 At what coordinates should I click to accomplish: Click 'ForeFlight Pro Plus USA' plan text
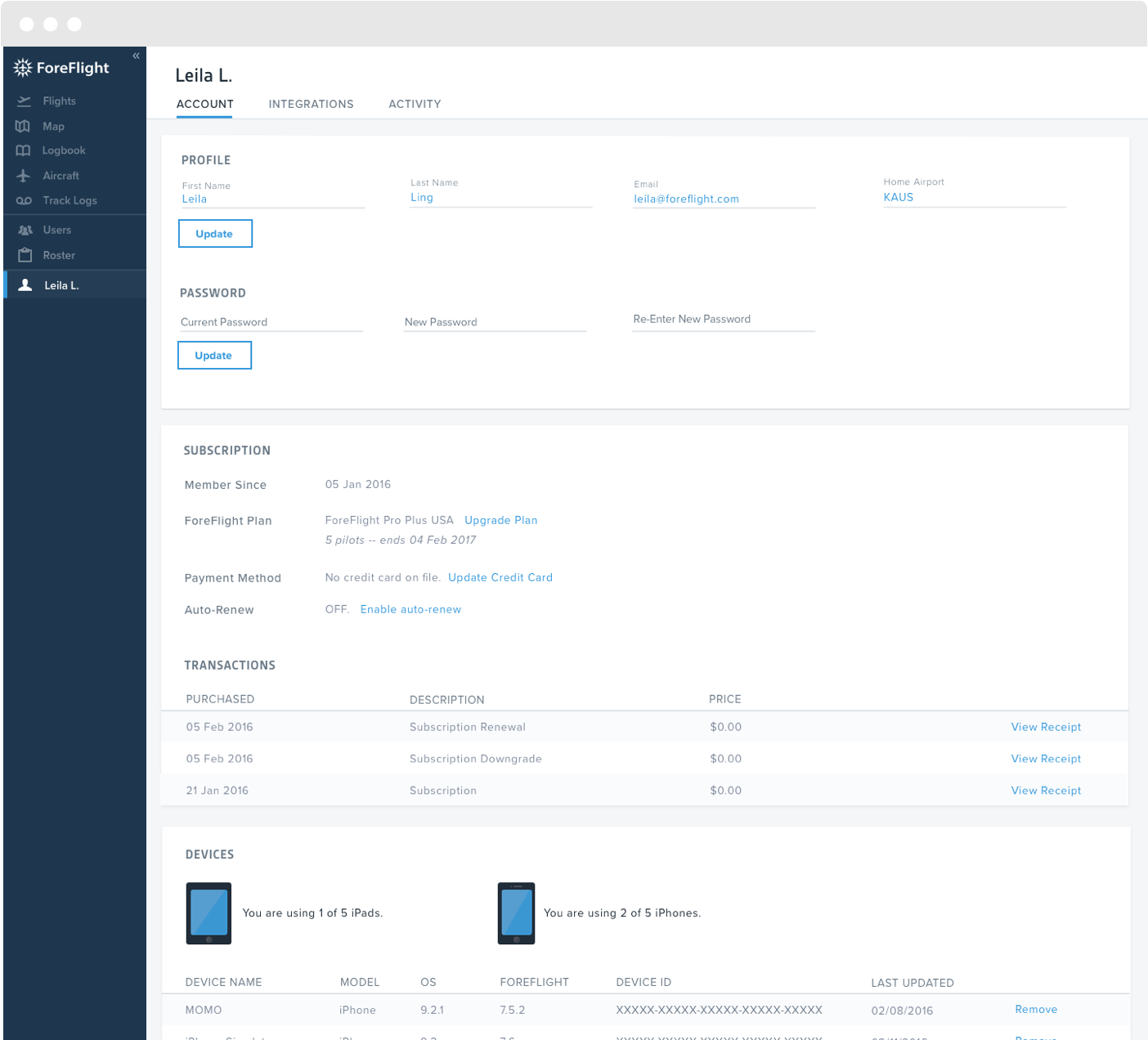[x=389, y=521]
